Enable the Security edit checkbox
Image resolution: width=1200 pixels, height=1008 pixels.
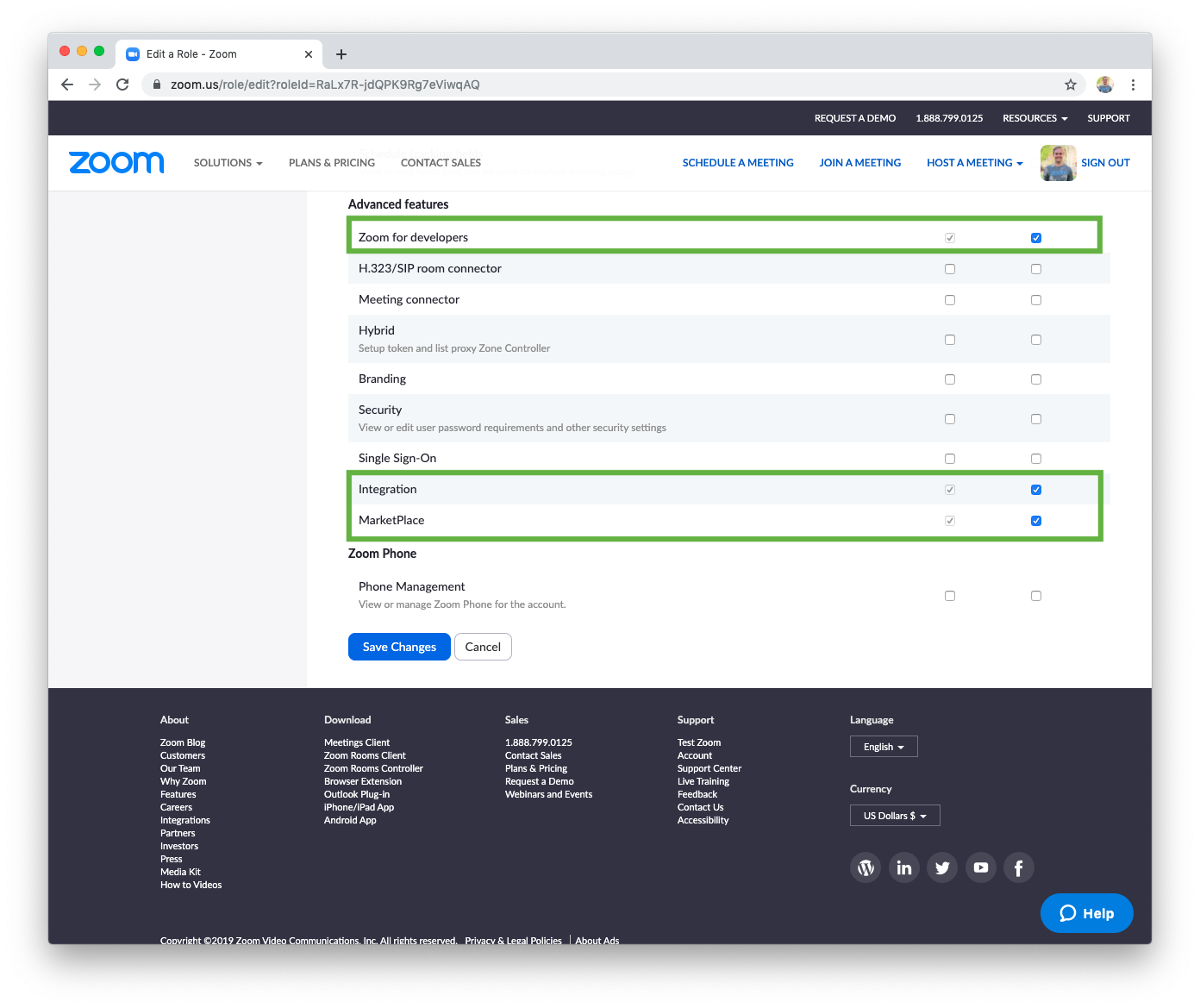pyautogui.click(x=1036, y=419)
